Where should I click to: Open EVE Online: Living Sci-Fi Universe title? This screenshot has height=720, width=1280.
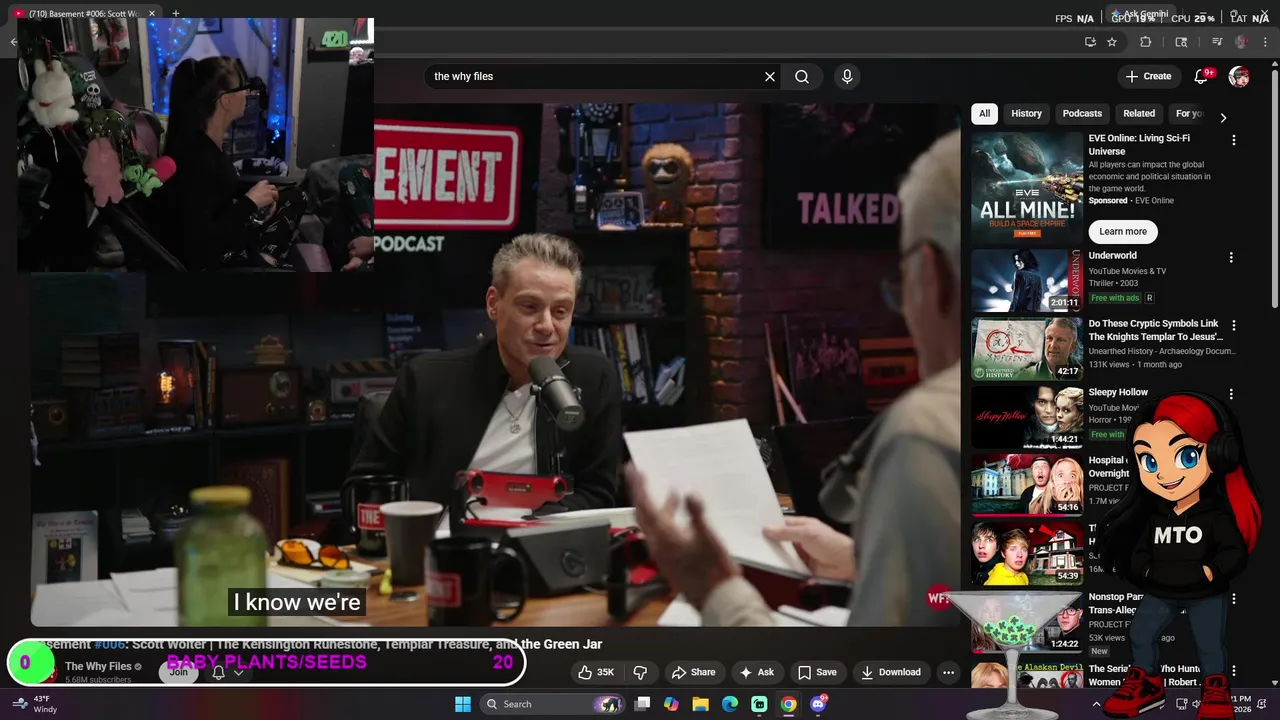tap(1139, 145)
